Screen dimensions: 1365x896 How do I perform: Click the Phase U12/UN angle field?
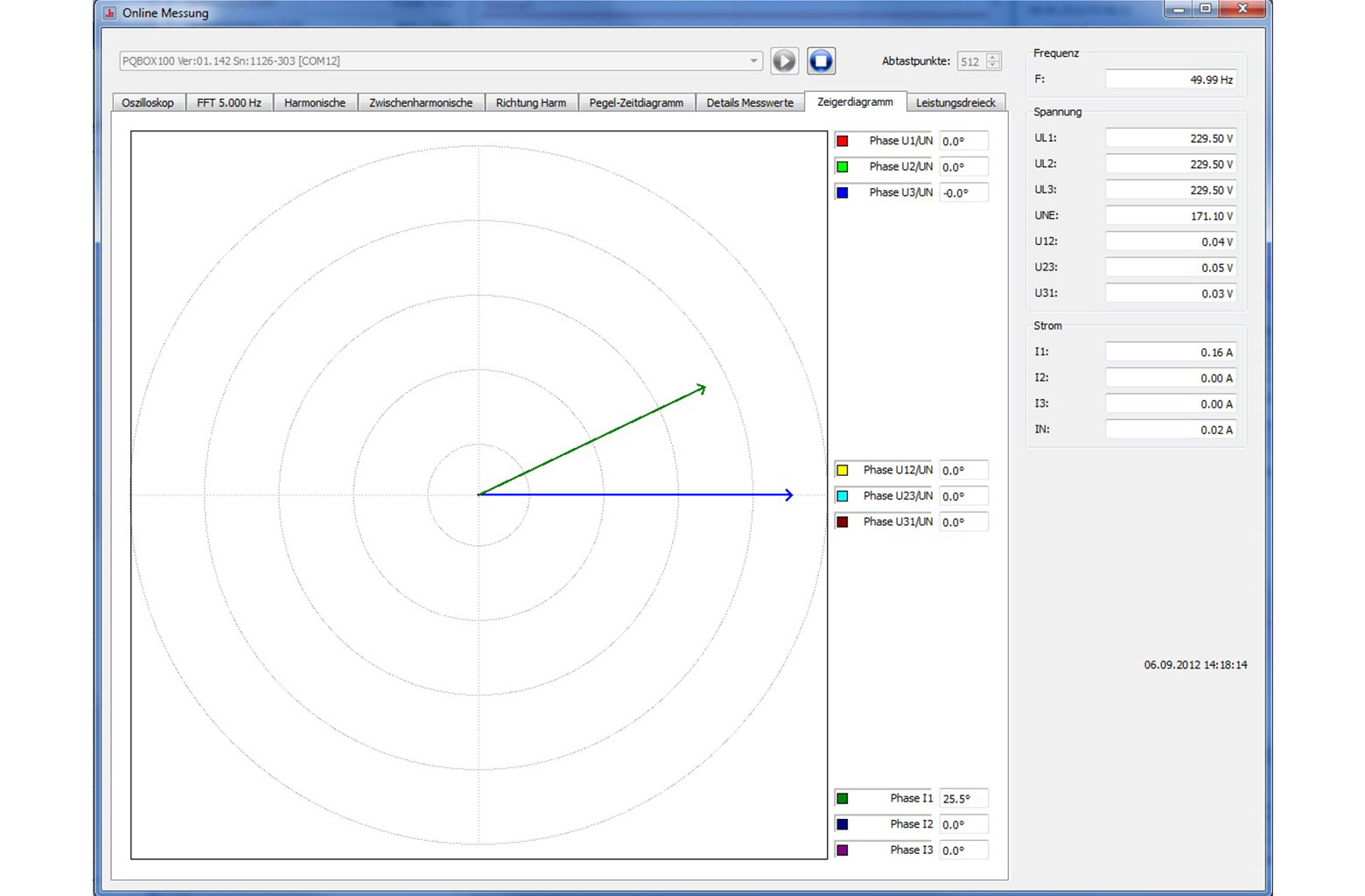click(x=963, y=470)
